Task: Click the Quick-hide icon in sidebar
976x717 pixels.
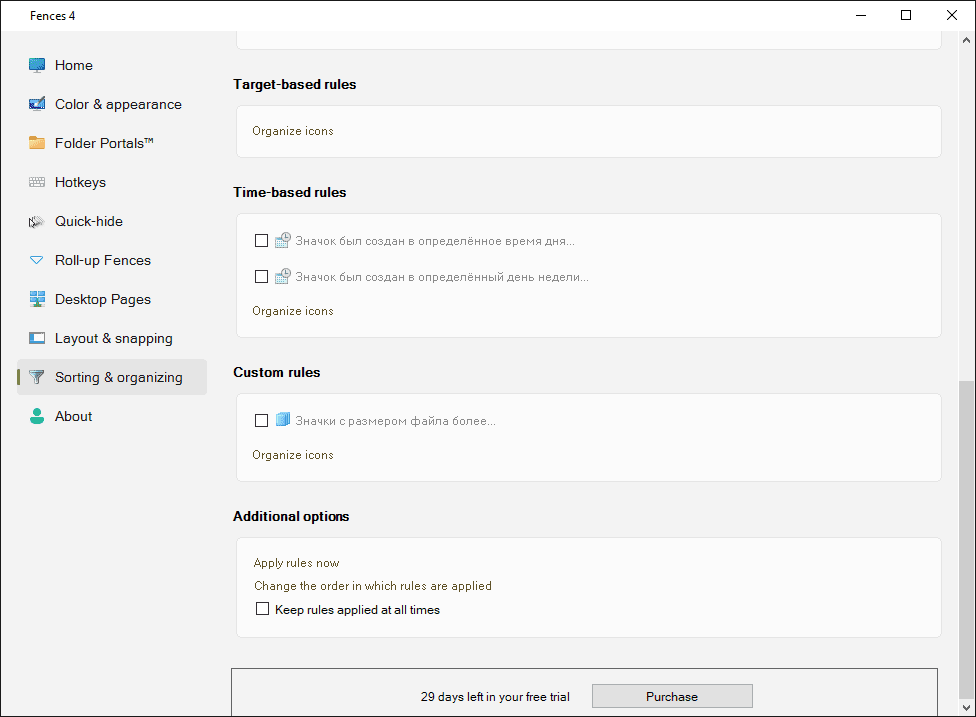Action: (x=37, y=221)
